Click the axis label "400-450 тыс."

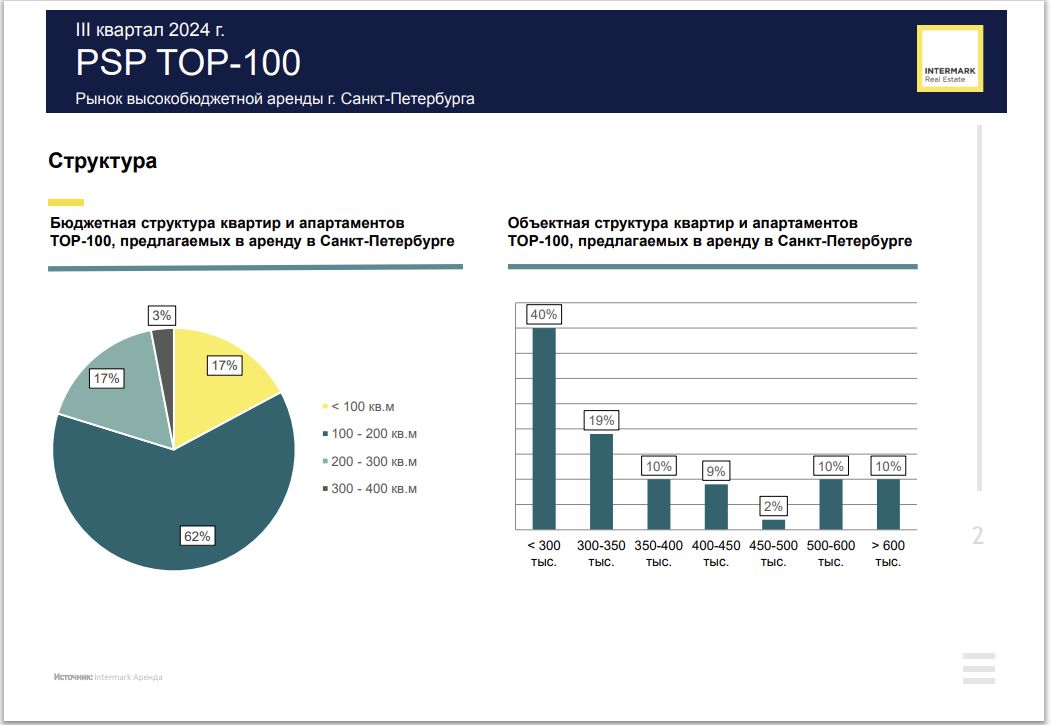pos(716,553)
